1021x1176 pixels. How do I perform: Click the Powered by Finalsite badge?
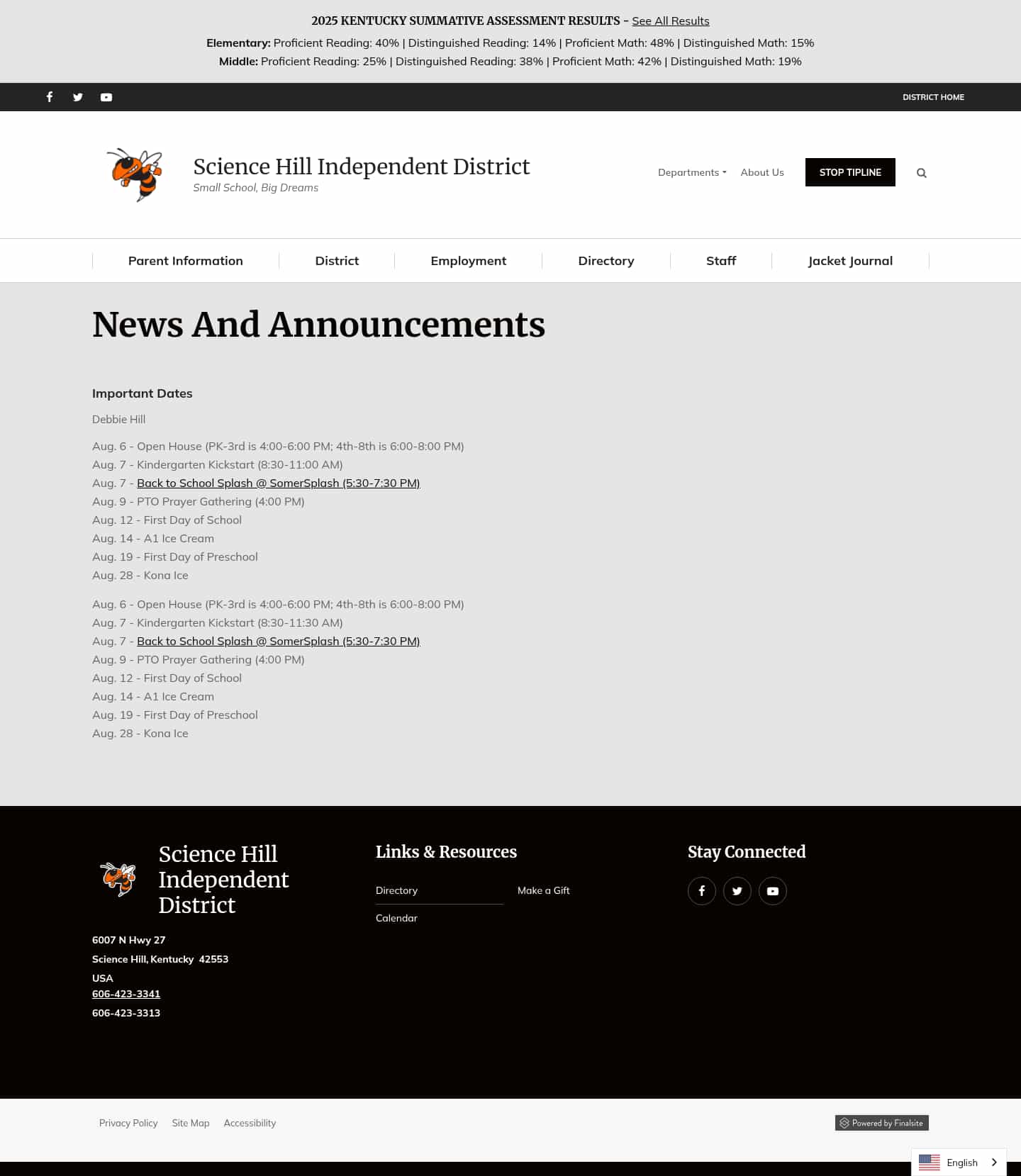coord(882,1123)
